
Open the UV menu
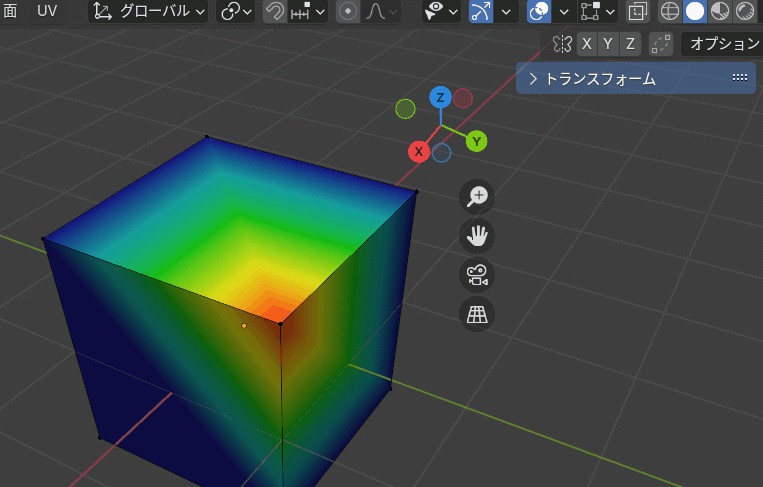[x=47, y=11]
